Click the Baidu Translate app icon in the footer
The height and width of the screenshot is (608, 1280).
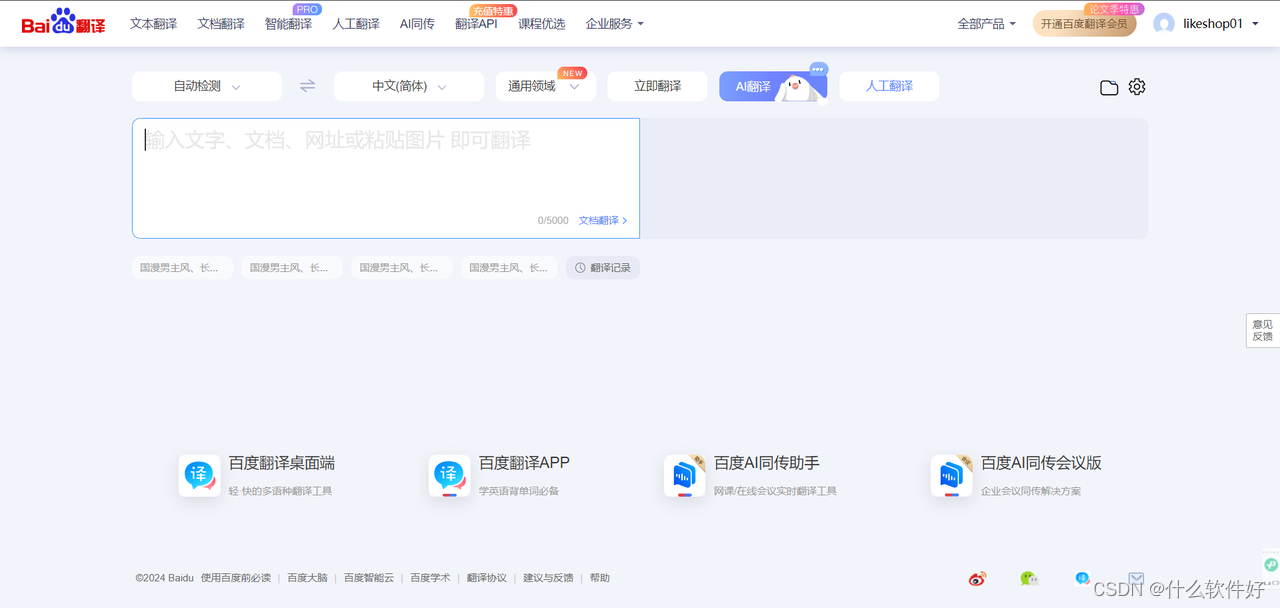click(x=1083, y=578)
